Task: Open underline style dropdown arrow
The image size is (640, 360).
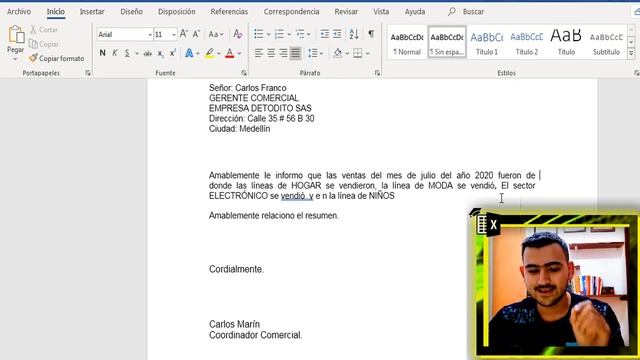Action: tap(136, 53)
